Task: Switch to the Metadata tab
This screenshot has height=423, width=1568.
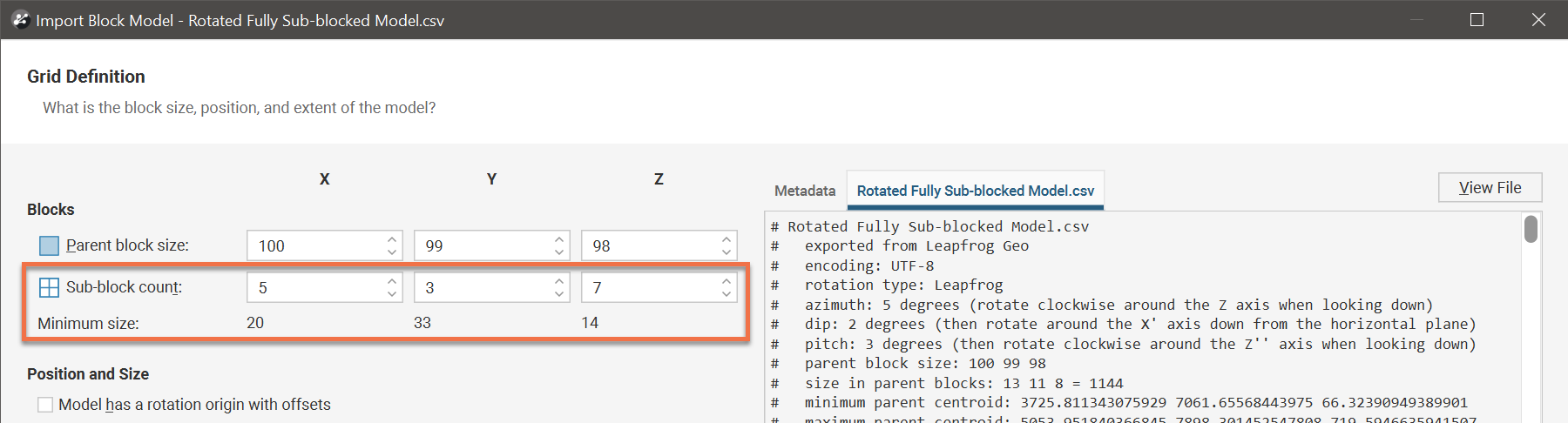Action: 804,191
